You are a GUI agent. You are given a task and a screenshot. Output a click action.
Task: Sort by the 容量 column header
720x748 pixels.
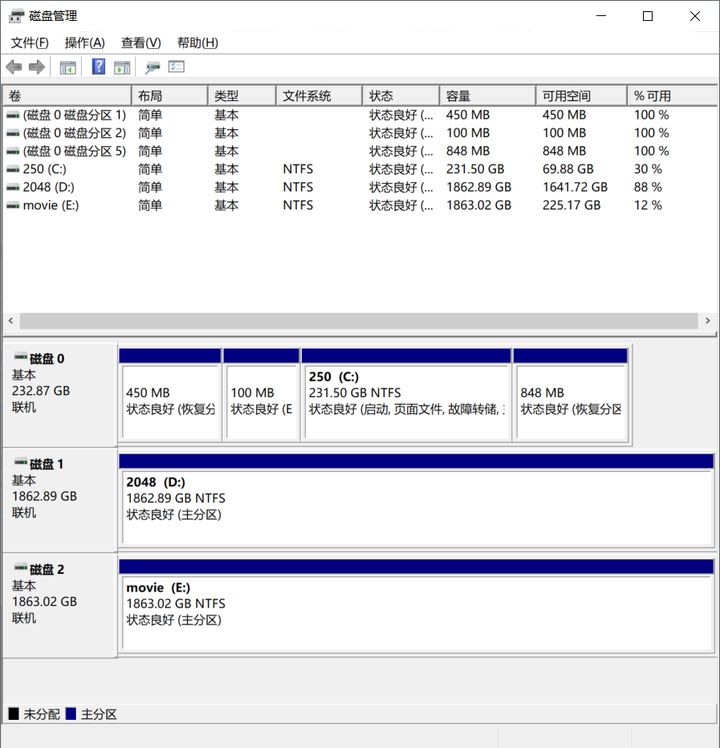[x=488, y=96]
